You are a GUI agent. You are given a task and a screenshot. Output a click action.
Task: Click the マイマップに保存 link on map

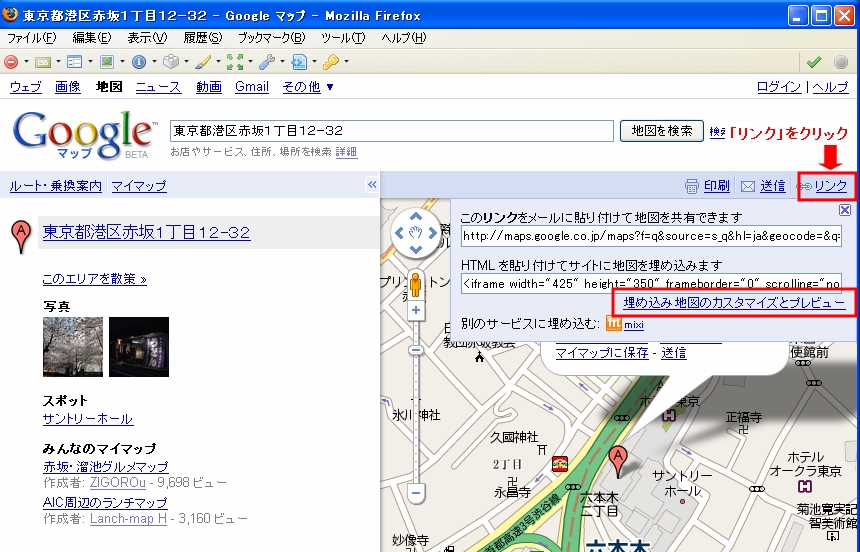(602, 353)
